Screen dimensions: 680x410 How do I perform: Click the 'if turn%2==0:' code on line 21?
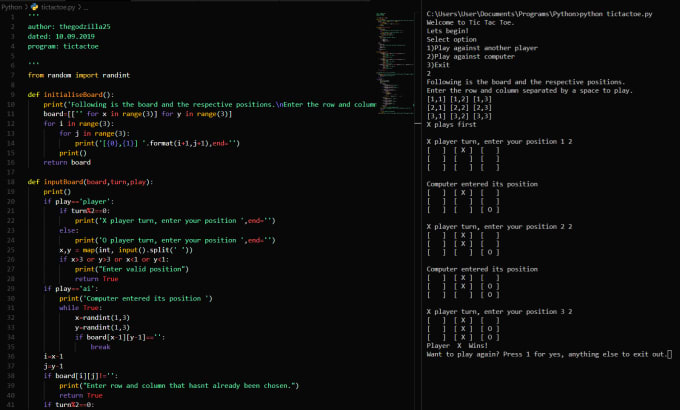(x=85, y=211)
